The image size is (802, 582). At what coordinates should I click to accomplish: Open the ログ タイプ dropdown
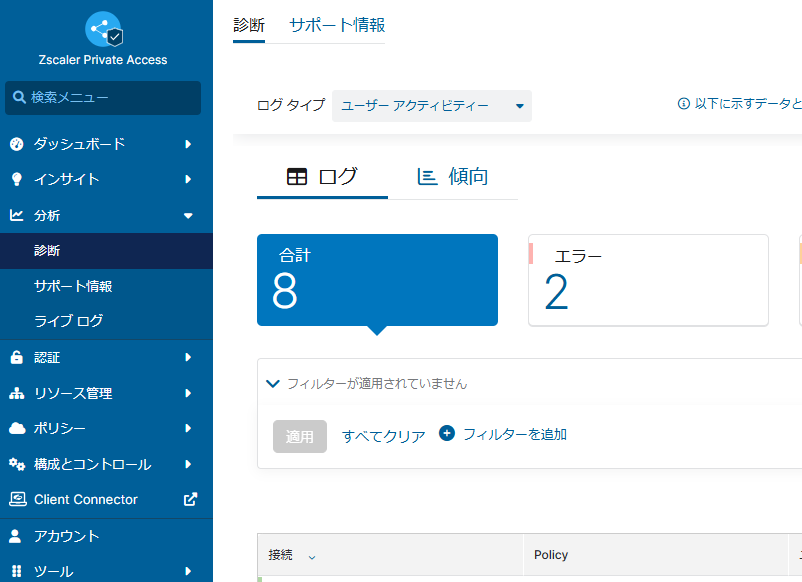[432, 106]
